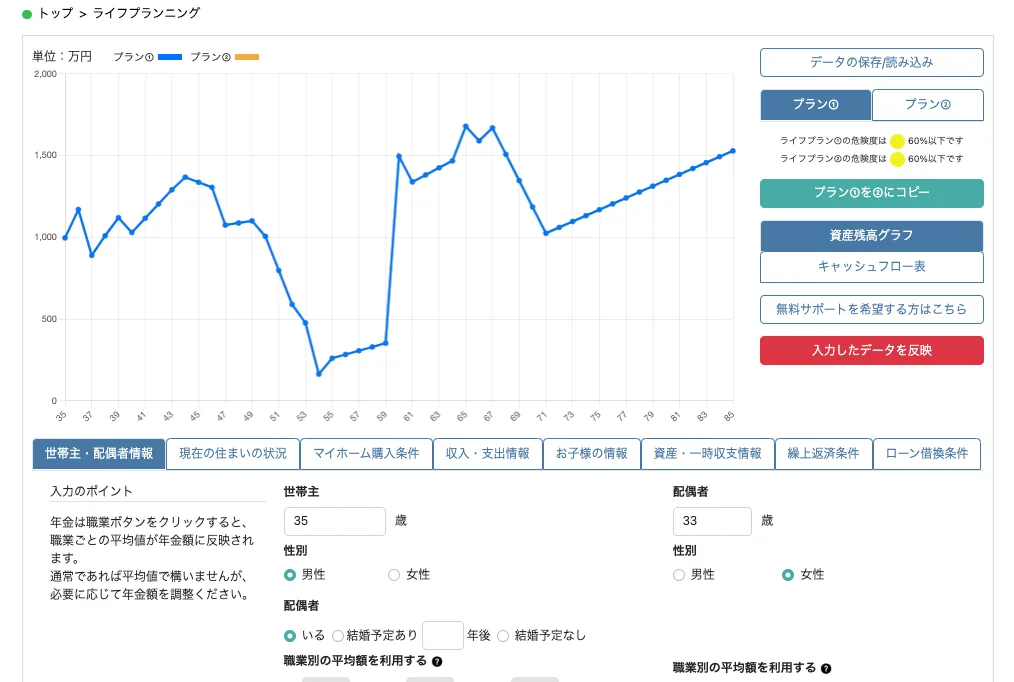Click データの保存/読み込み button
This screenshot has height=682, width=1014.
(x=872, y=63)
